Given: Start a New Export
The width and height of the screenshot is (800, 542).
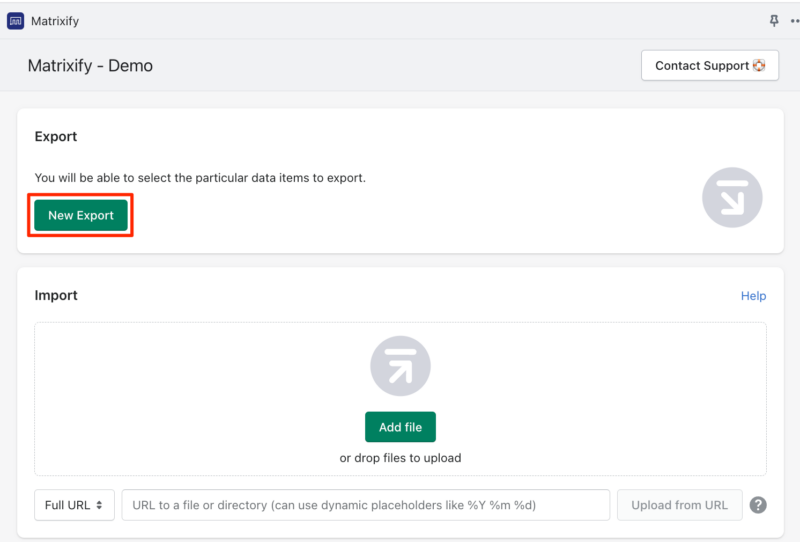Looking at the screenshot, I should click(81, 215).
